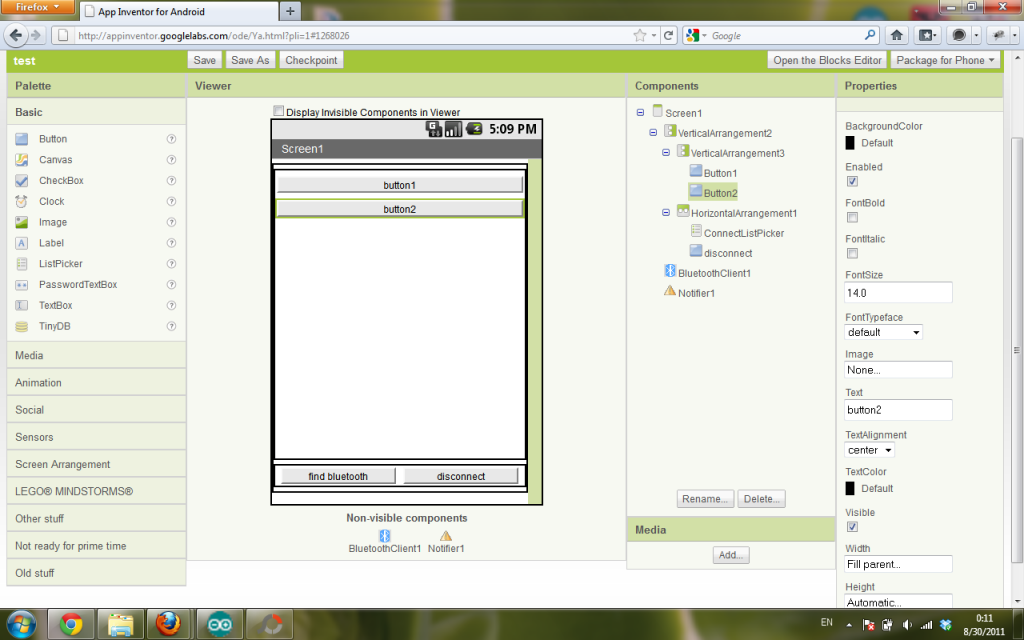Select the Button palette icon
This screenshot has height=640, width=1024.
pos(22,139)
